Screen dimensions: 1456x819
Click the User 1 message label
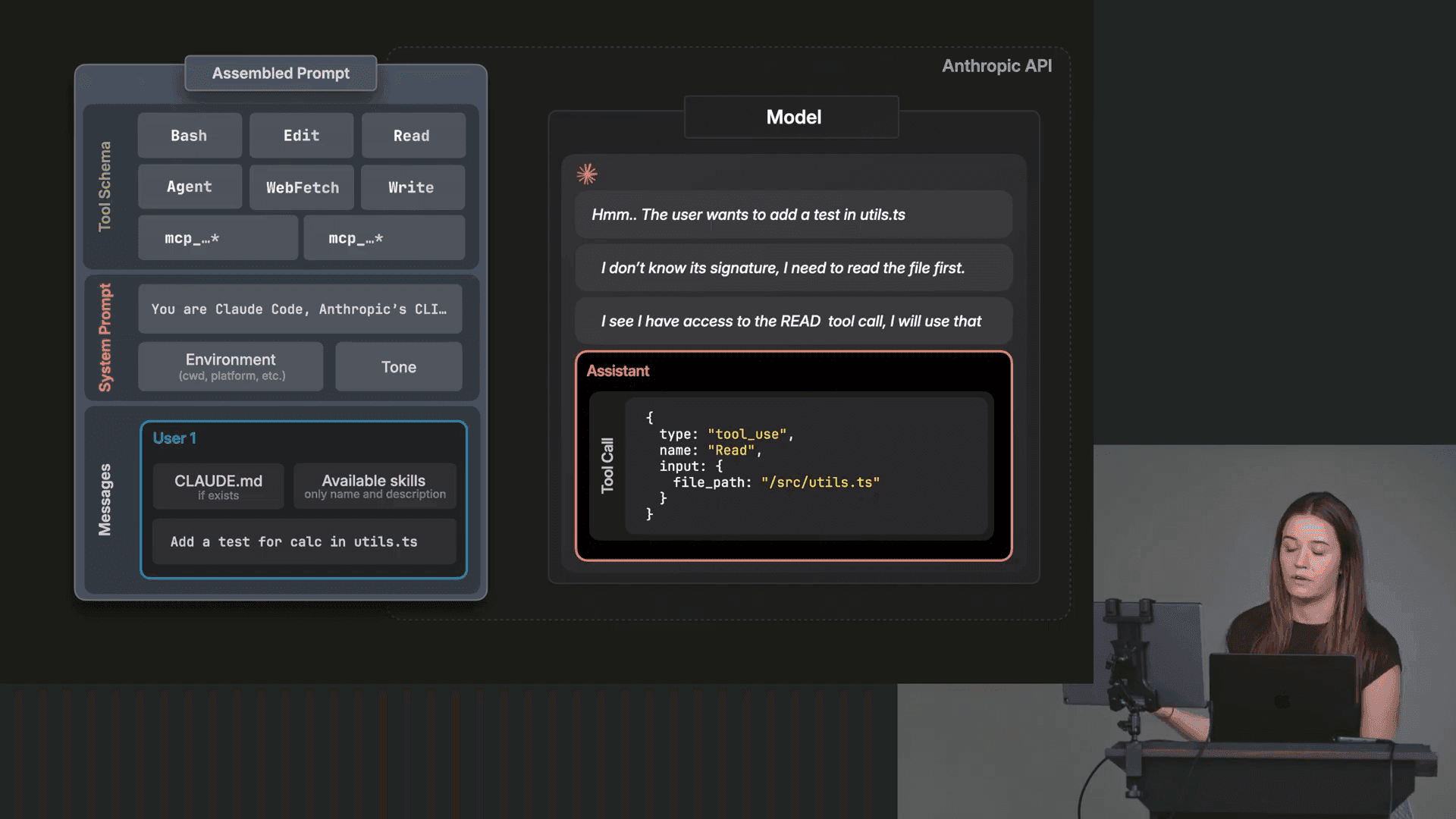click(x=174, y=438)
